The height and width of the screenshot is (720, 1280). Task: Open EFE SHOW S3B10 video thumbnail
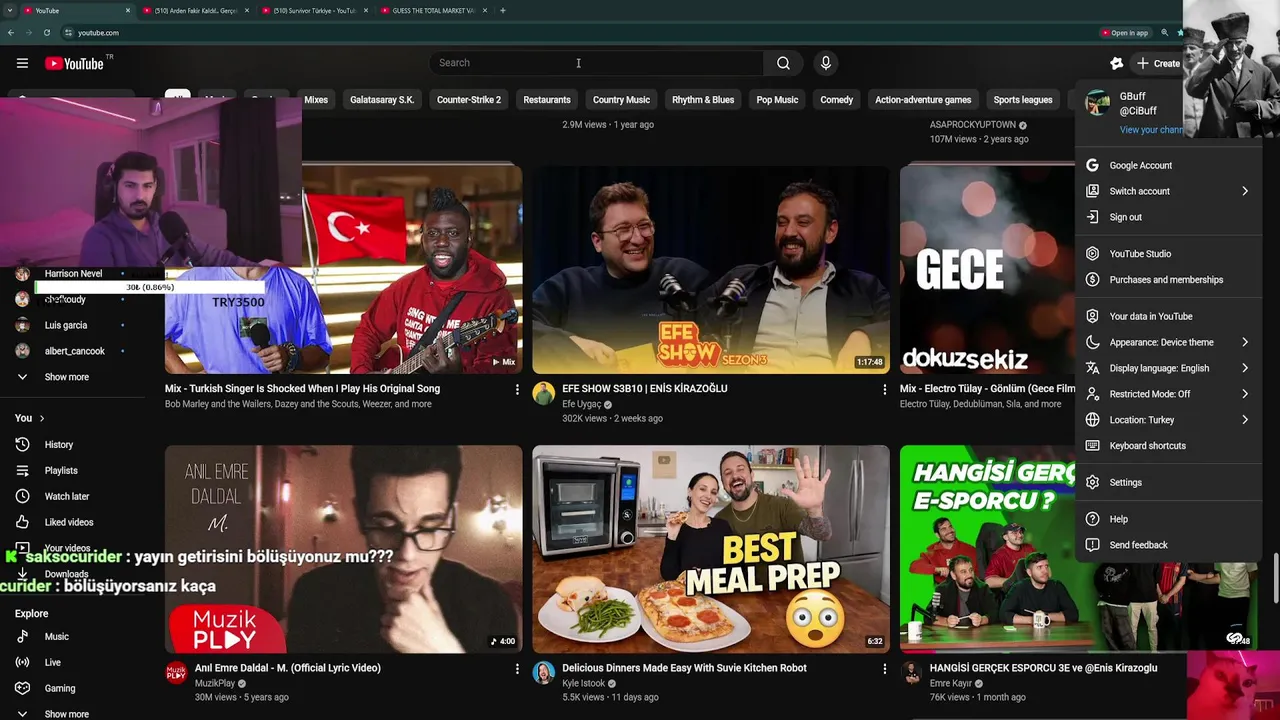click(710, 268)
